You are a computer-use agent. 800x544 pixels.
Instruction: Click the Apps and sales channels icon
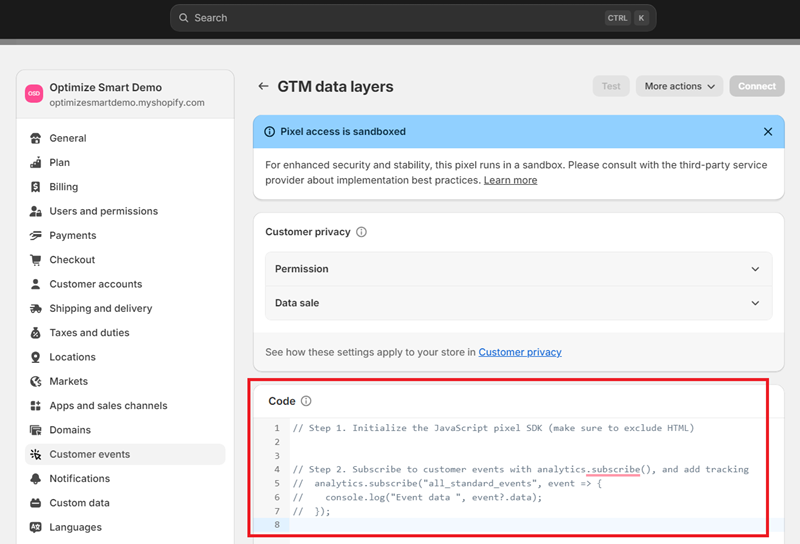[35, 406]
